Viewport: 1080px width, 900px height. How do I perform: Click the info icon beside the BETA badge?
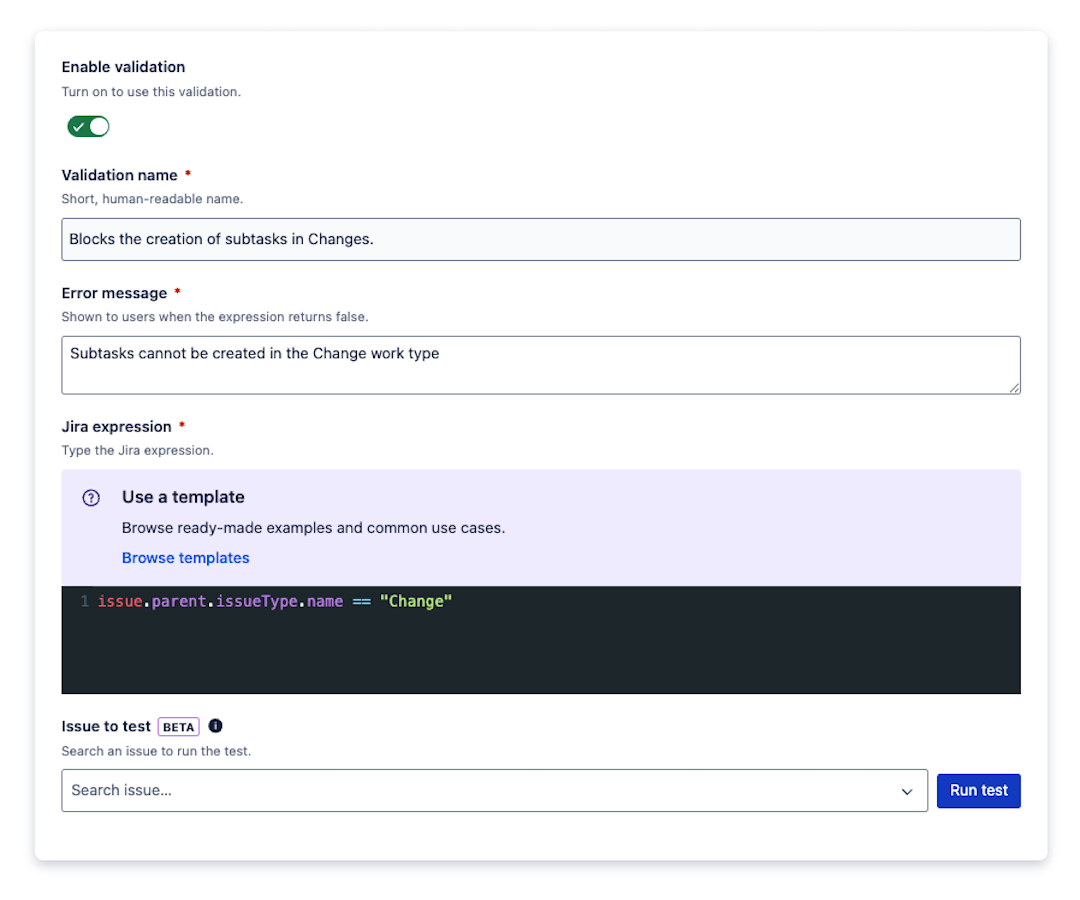pos(215,726)
